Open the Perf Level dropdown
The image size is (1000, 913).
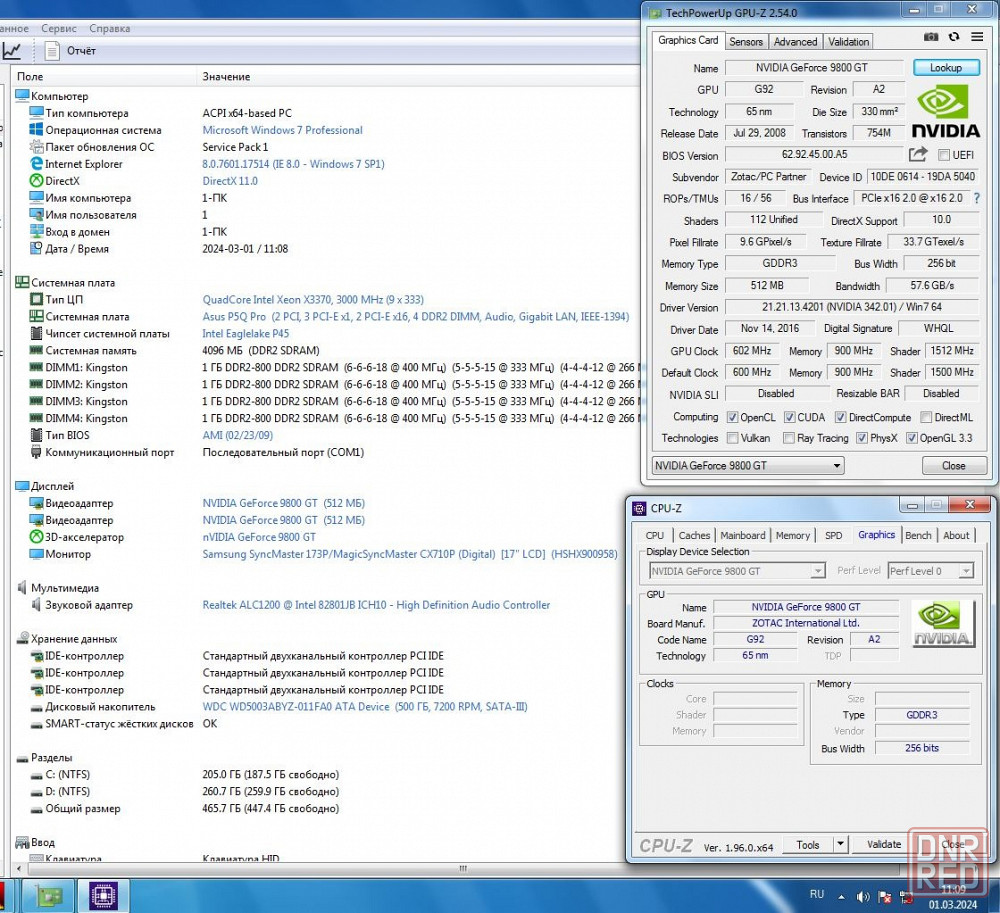(931, 571)
